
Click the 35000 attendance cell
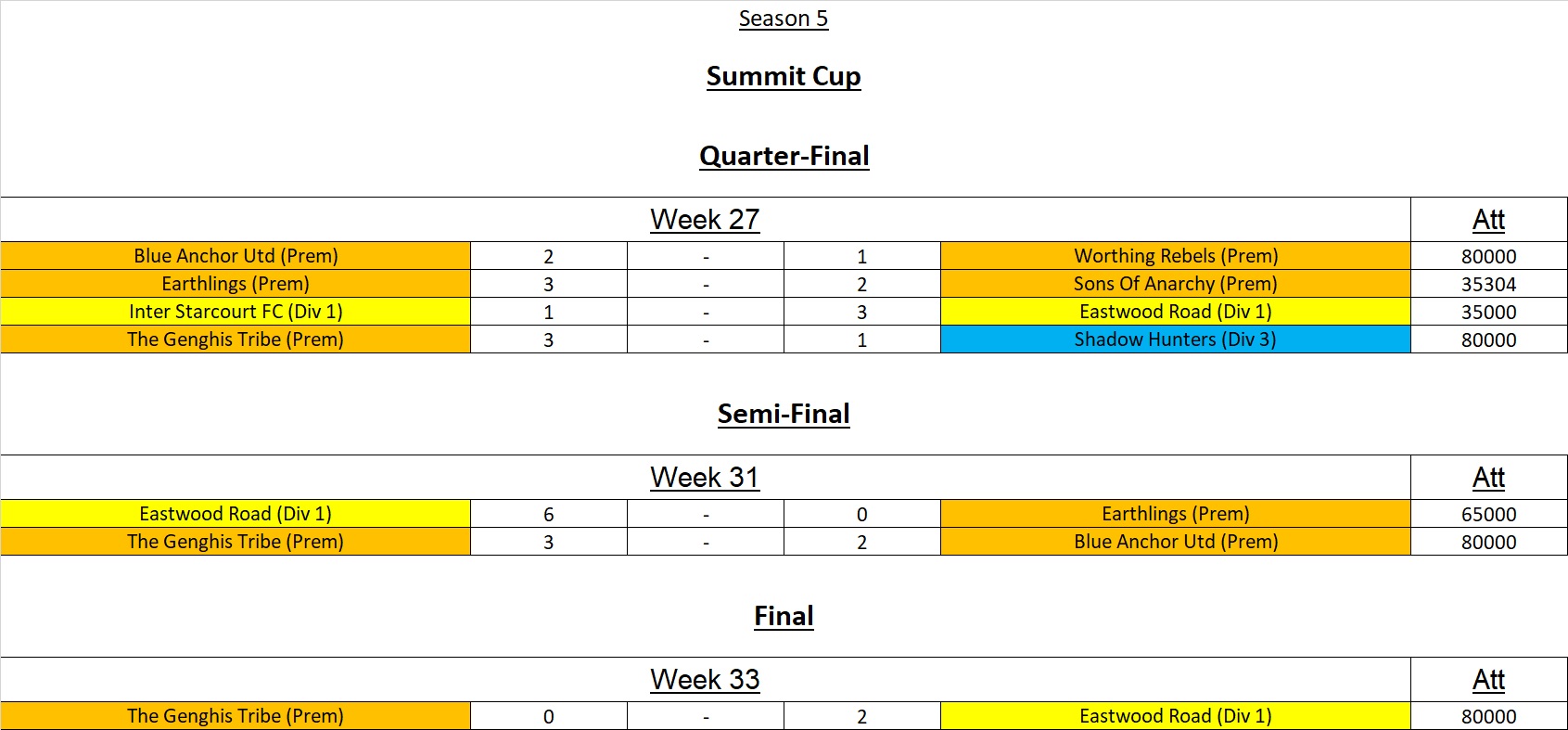point(1488,312)
